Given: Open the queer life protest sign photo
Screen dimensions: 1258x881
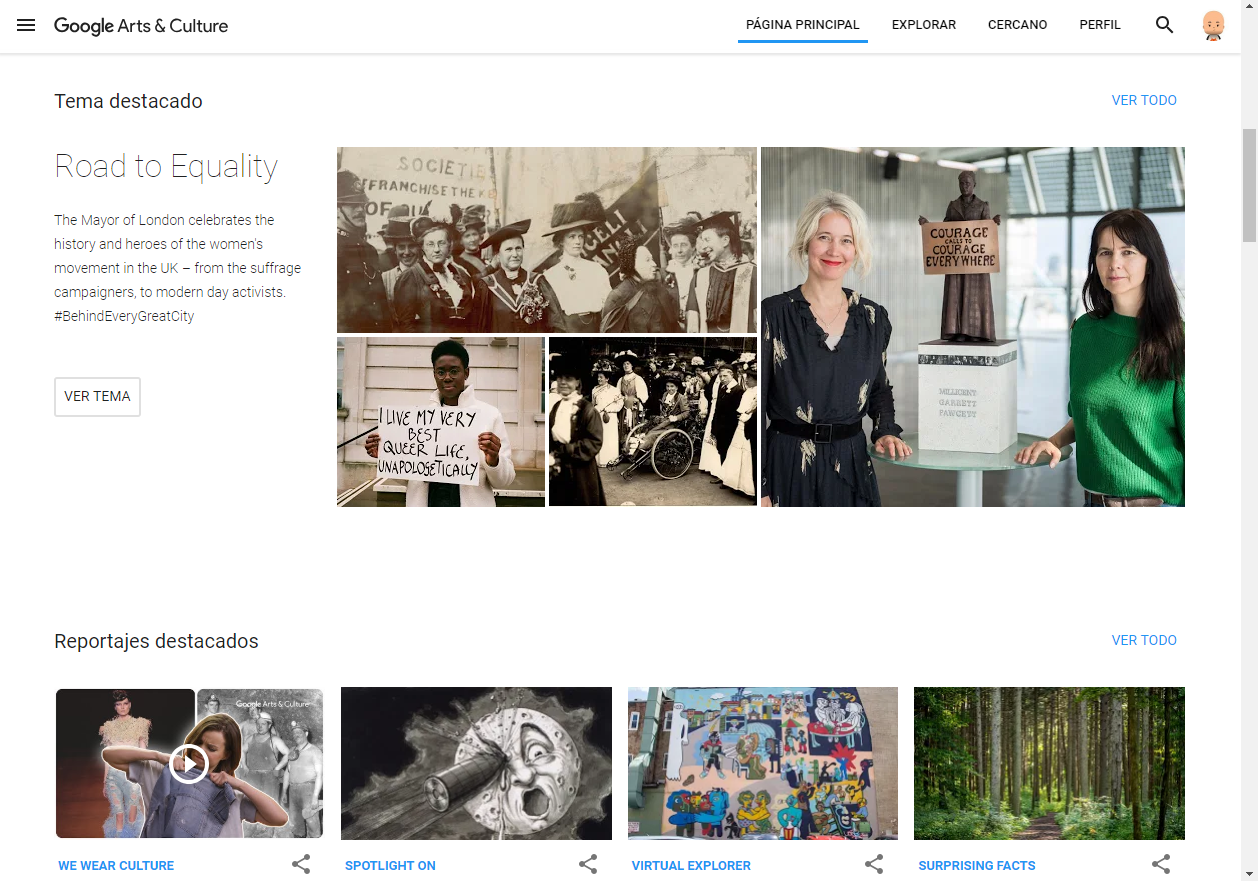Looking at the screenshot, I should [x=440, y=422].
